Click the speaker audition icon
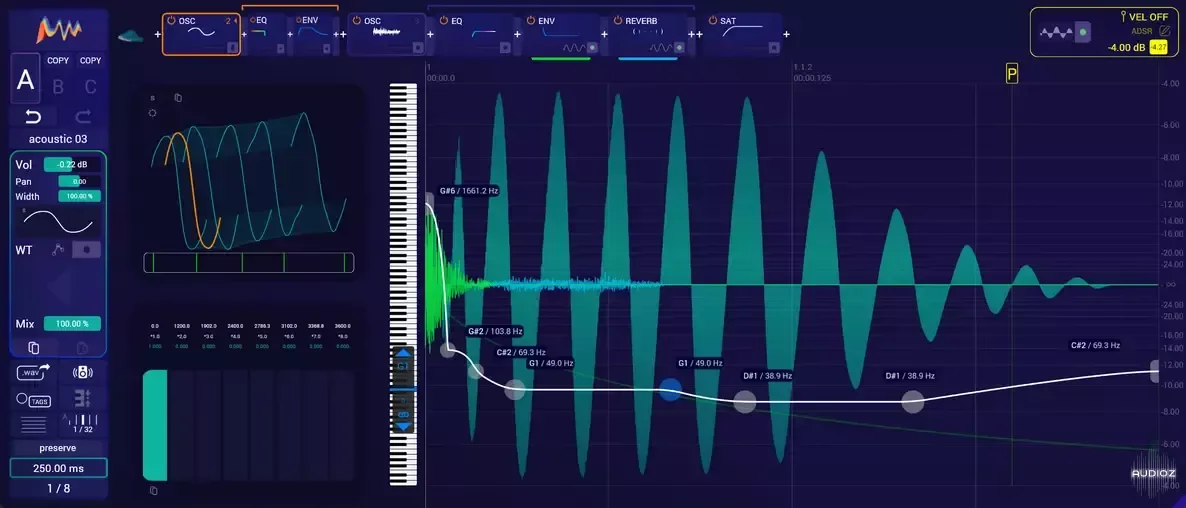This screenshot has height=508, width=1186. [82, 372]
